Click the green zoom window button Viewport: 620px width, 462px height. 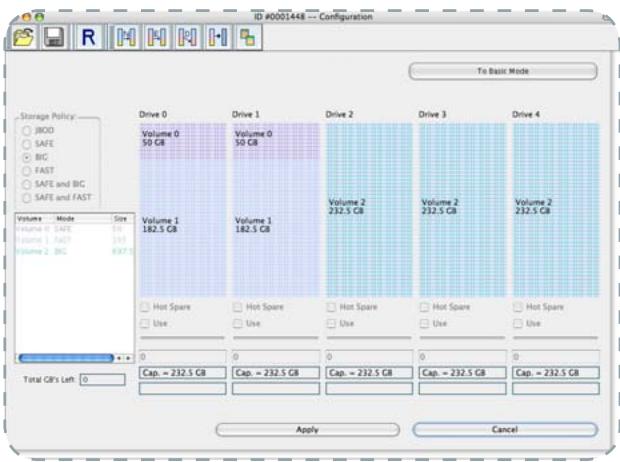[39, 17]
